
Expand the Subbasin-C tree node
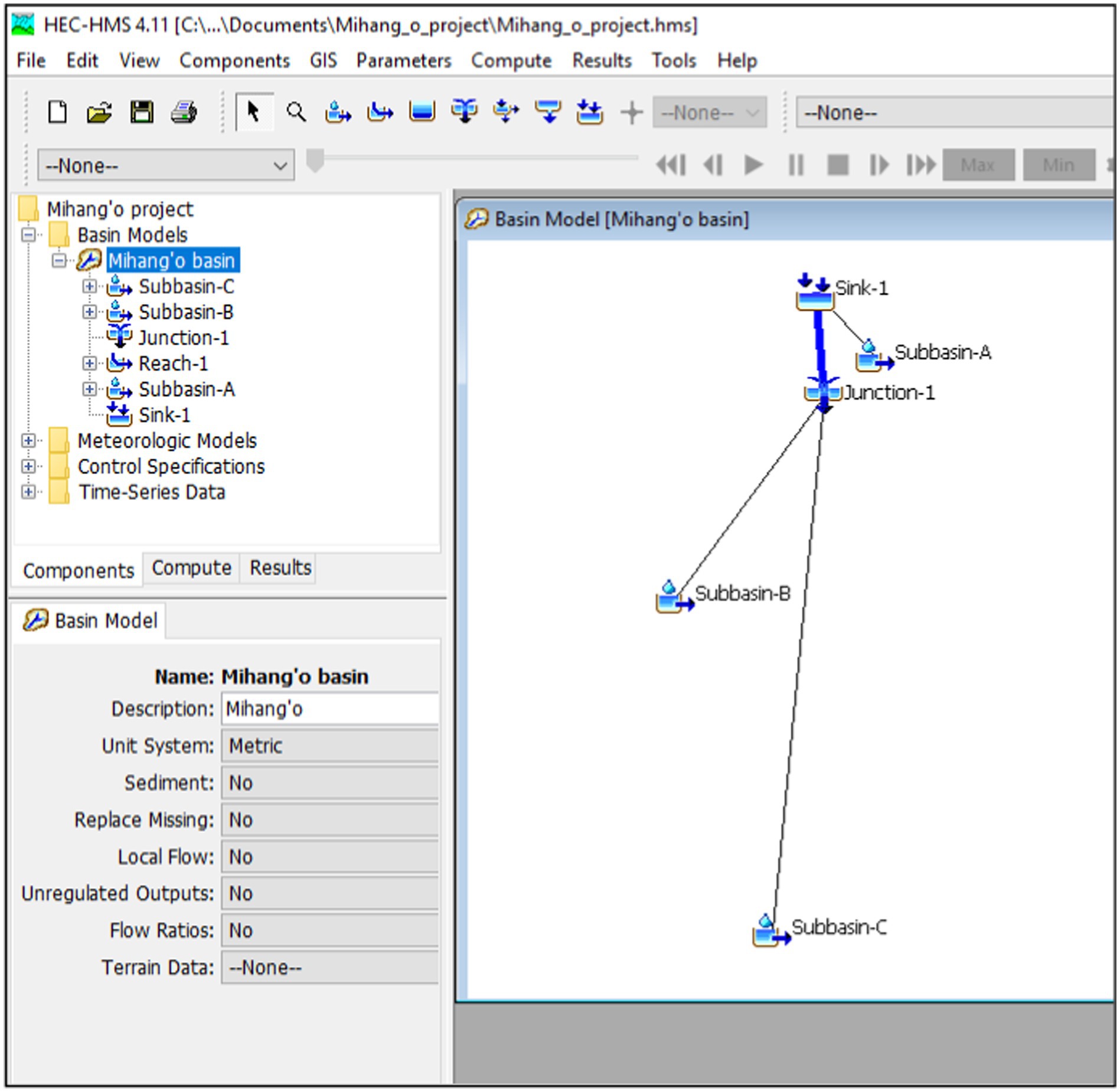tap(89, 286)
